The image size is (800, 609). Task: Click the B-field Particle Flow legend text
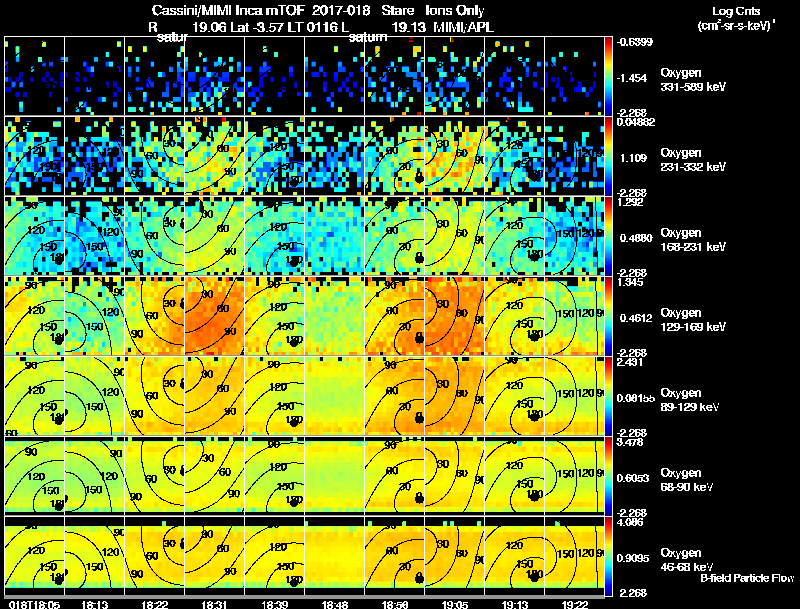(x=747, y=578)
